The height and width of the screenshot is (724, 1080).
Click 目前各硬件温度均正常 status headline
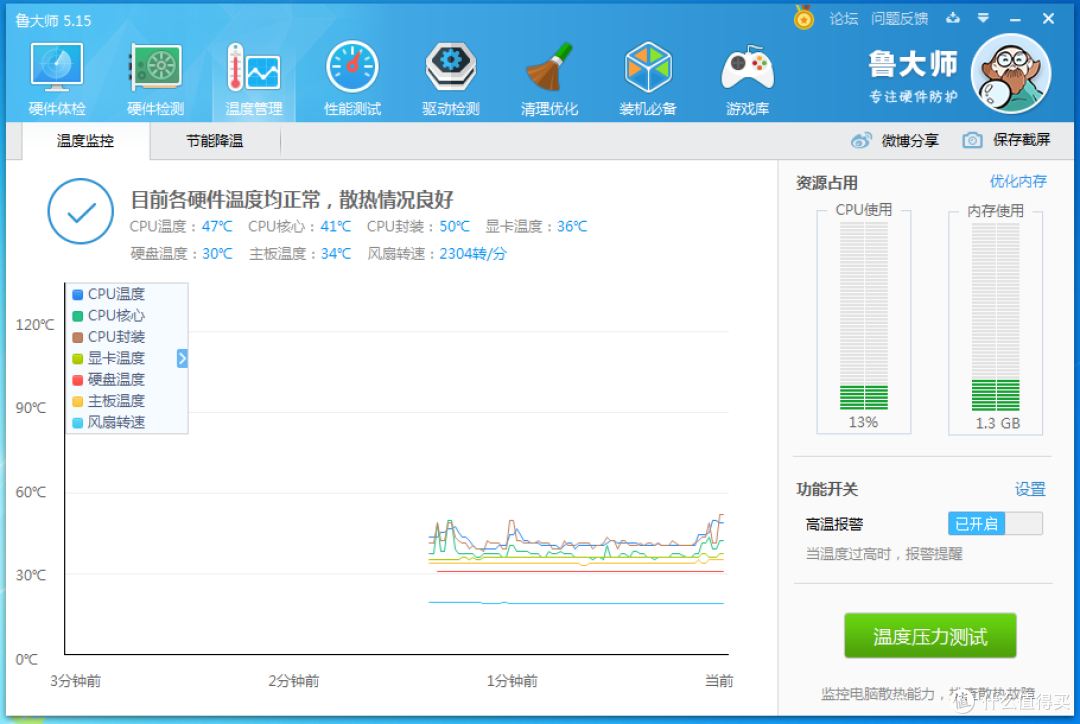pos(292,200)
